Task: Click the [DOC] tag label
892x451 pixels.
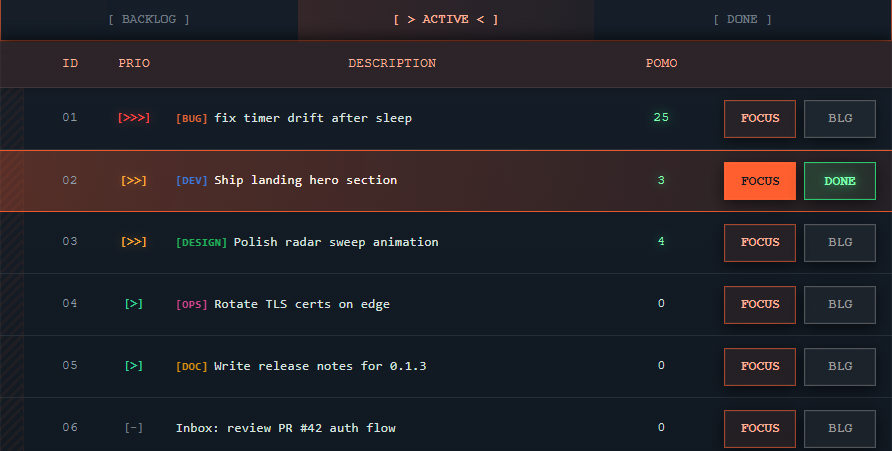Action: tap(192, 366)
